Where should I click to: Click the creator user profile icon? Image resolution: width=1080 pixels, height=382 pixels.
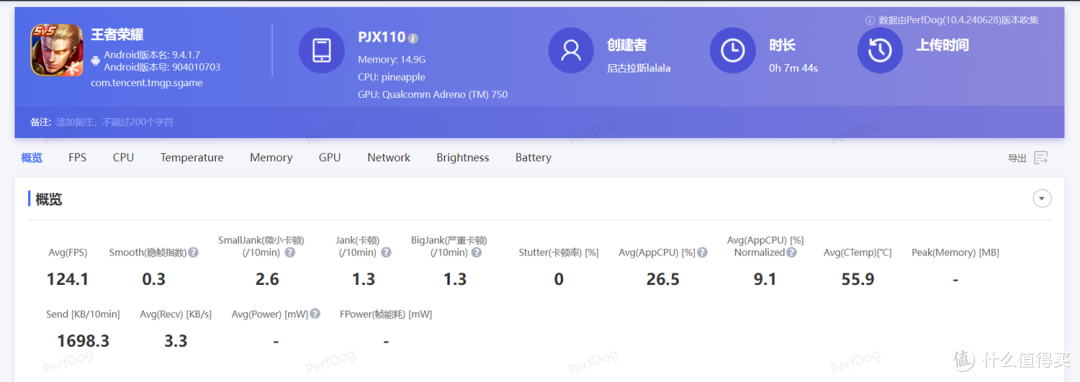click(572, 50)
